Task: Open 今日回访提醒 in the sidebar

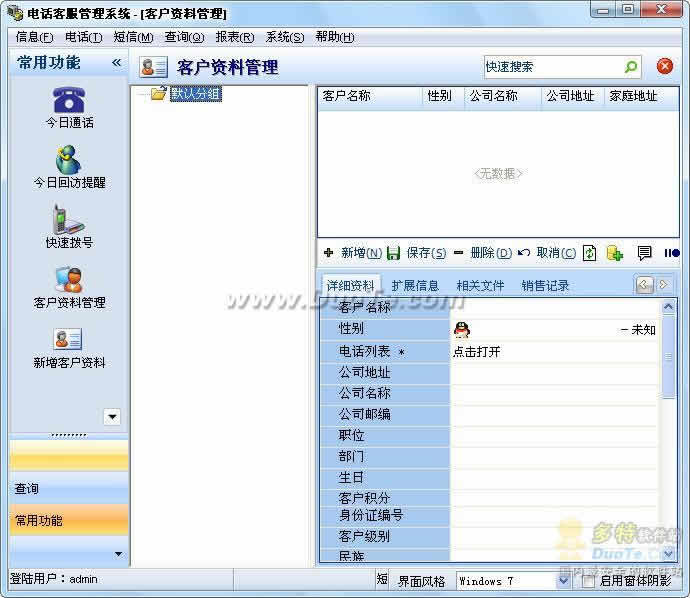Action: tap(69, 164)
